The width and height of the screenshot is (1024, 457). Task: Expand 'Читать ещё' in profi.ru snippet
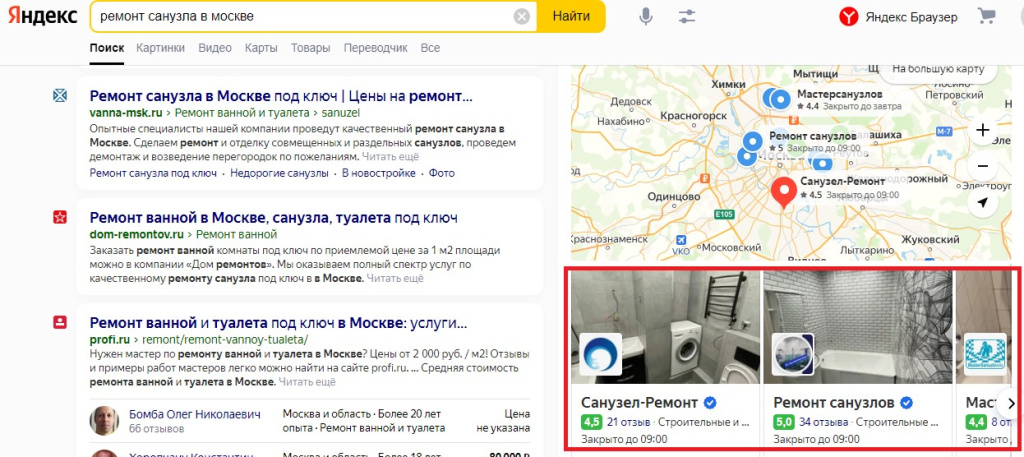tap(307, 382)
